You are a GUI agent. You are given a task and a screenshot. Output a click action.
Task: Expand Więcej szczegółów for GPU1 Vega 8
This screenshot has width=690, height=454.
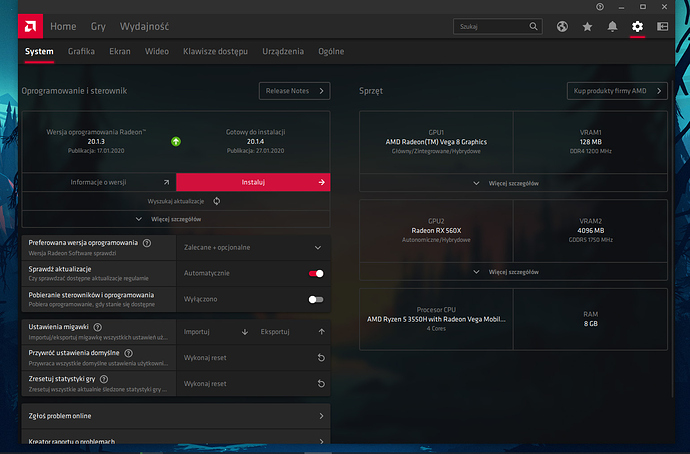point(513,183)
